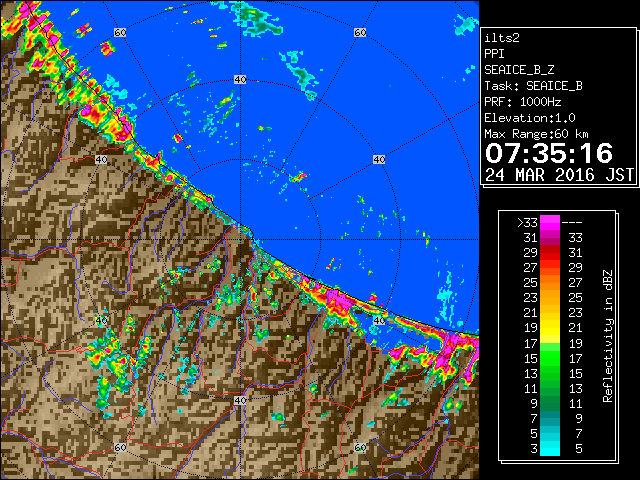Select the "SEAICE_B_Z" product label
640x480 pixels.
pyautogui.click(x=519, y=70)
